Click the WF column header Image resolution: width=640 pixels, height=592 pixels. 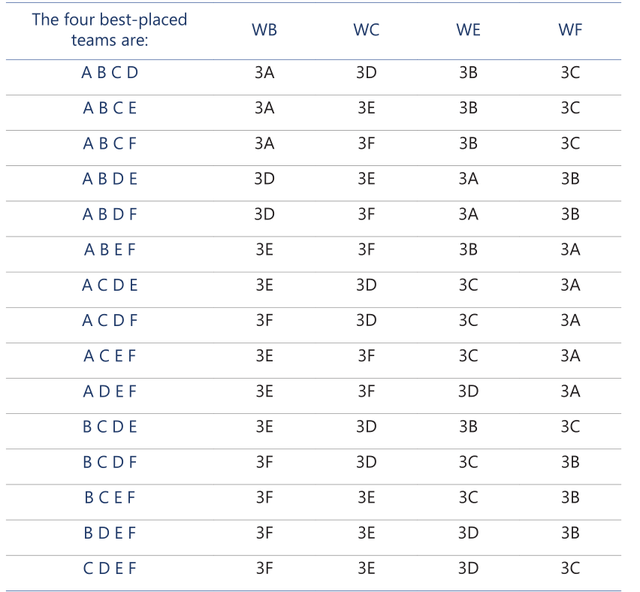[x=570, y=30]
